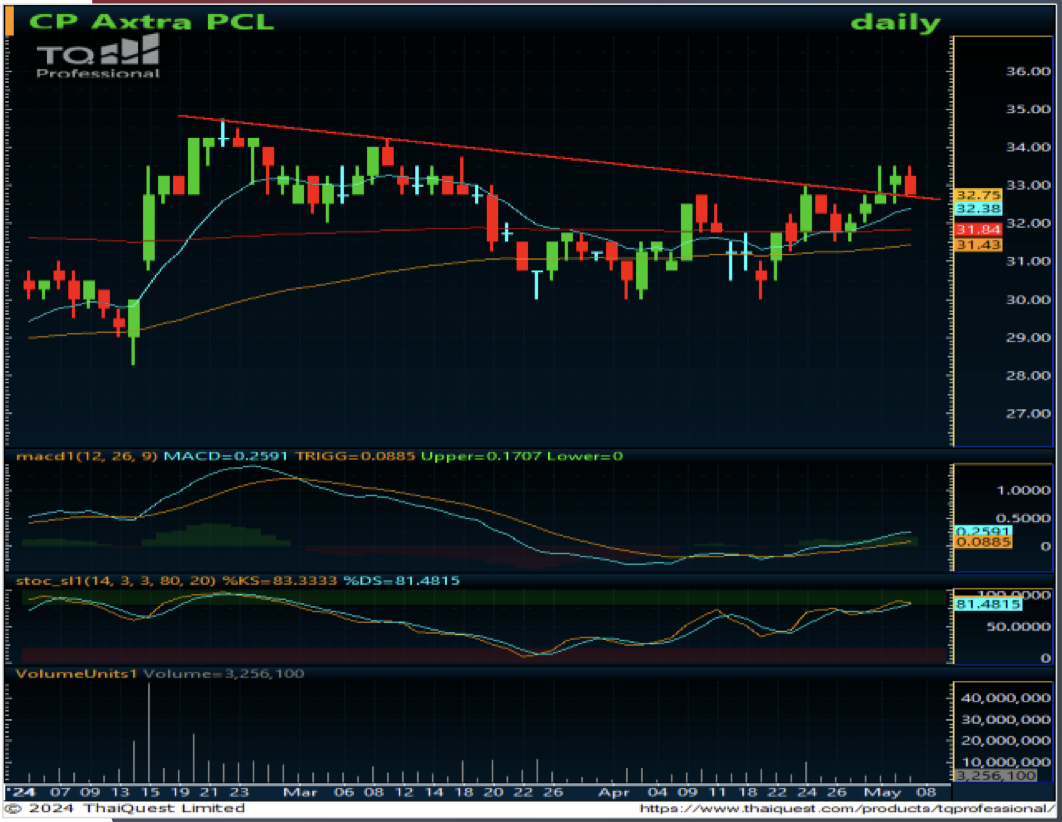Click the 35.00 price axis label
Image resolution: width=1062 pixels, height=822 pixels.
click(x=1027, y=109)
